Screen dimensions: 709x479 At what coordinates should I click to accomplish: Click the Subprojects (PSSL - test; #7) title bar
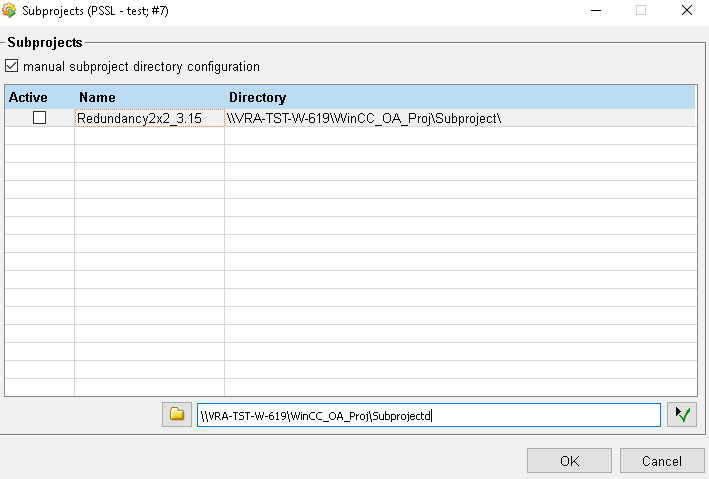pos(300,11)
